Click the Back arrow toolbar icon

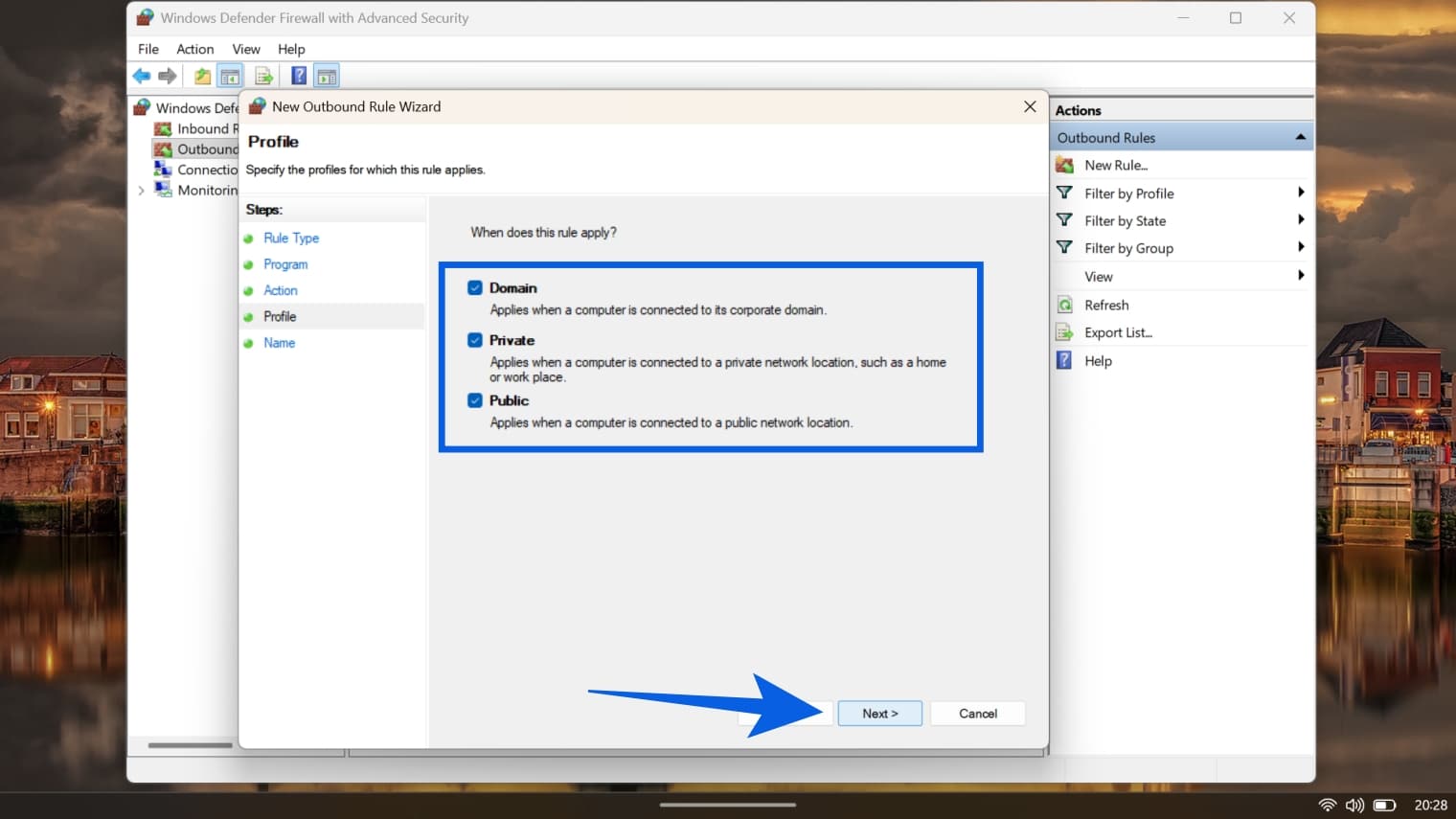tap(142, 76)
